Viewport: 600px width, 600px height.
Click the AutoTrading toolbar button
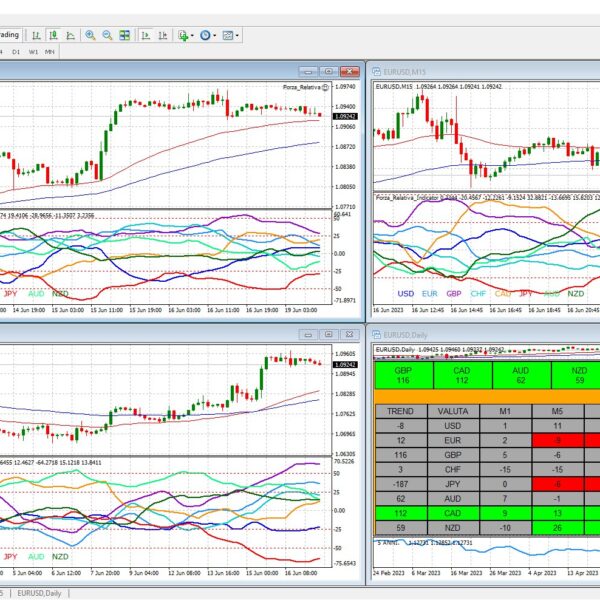[x=11, y=35]
